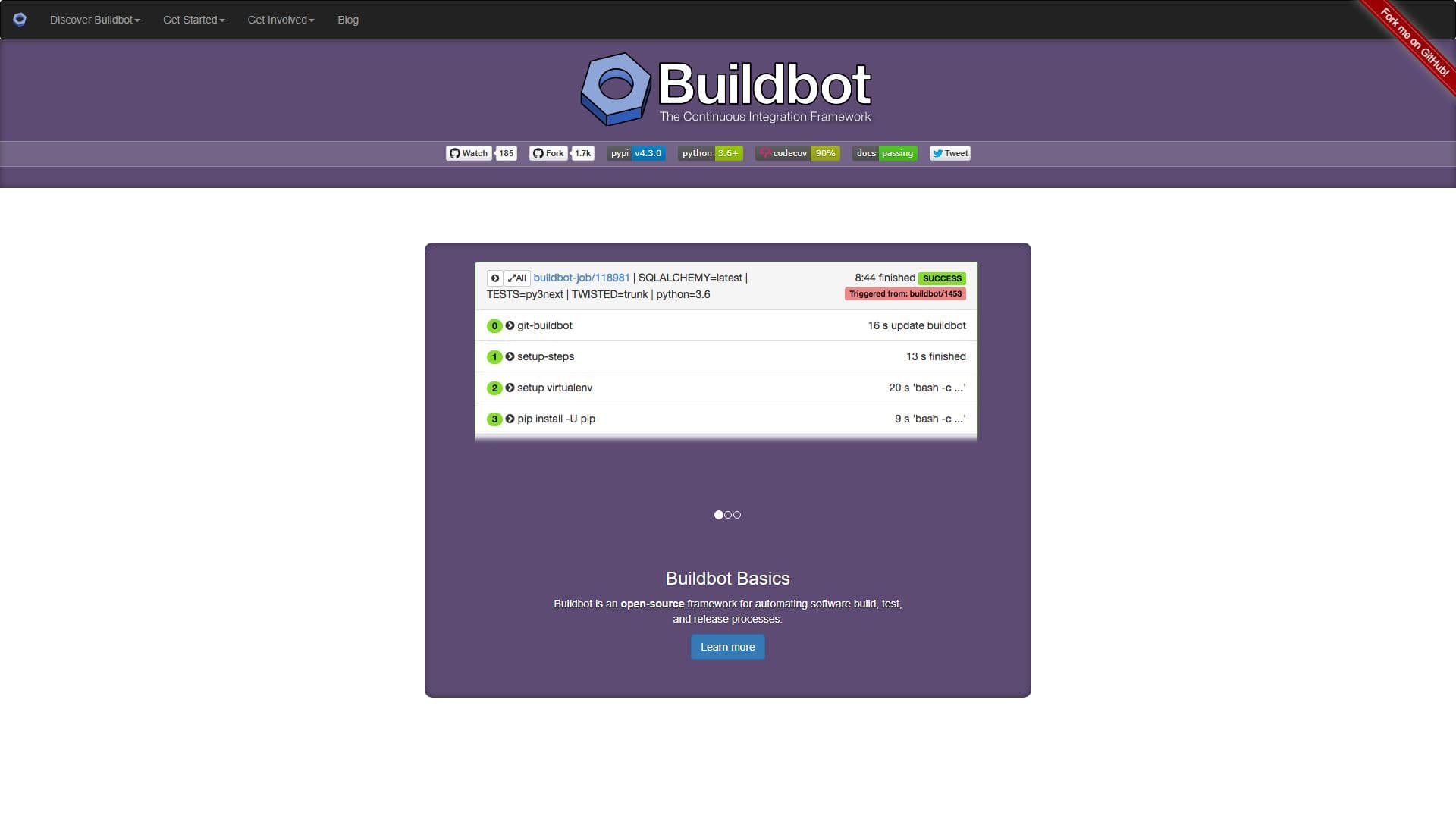Open the Discover Buildbot dropdown menu
This screenshot has height=819, width=1456.
[x=95, y=20]
